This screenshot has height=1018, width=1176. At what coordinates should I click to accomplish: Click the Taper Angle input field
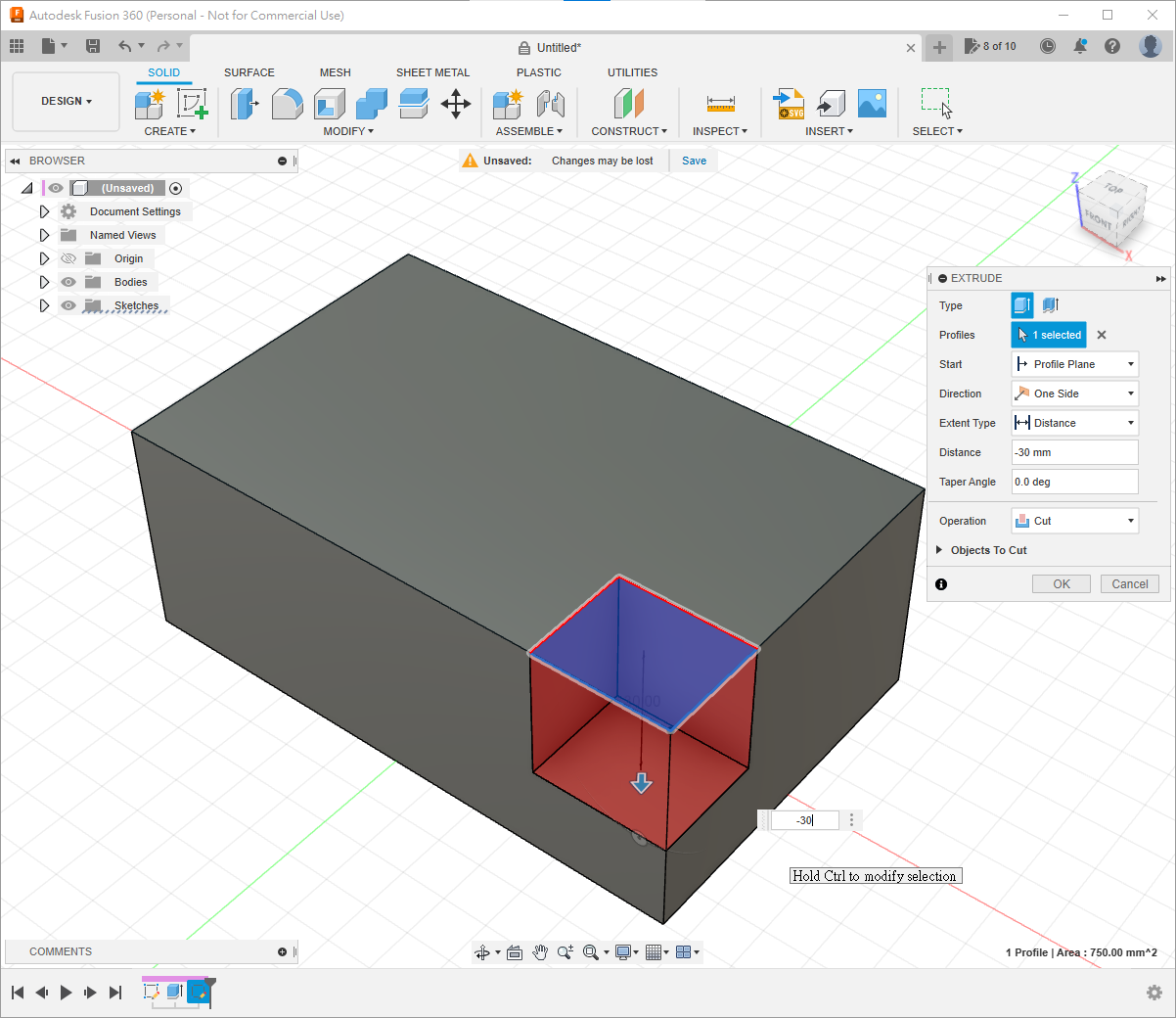point(1074,482)
